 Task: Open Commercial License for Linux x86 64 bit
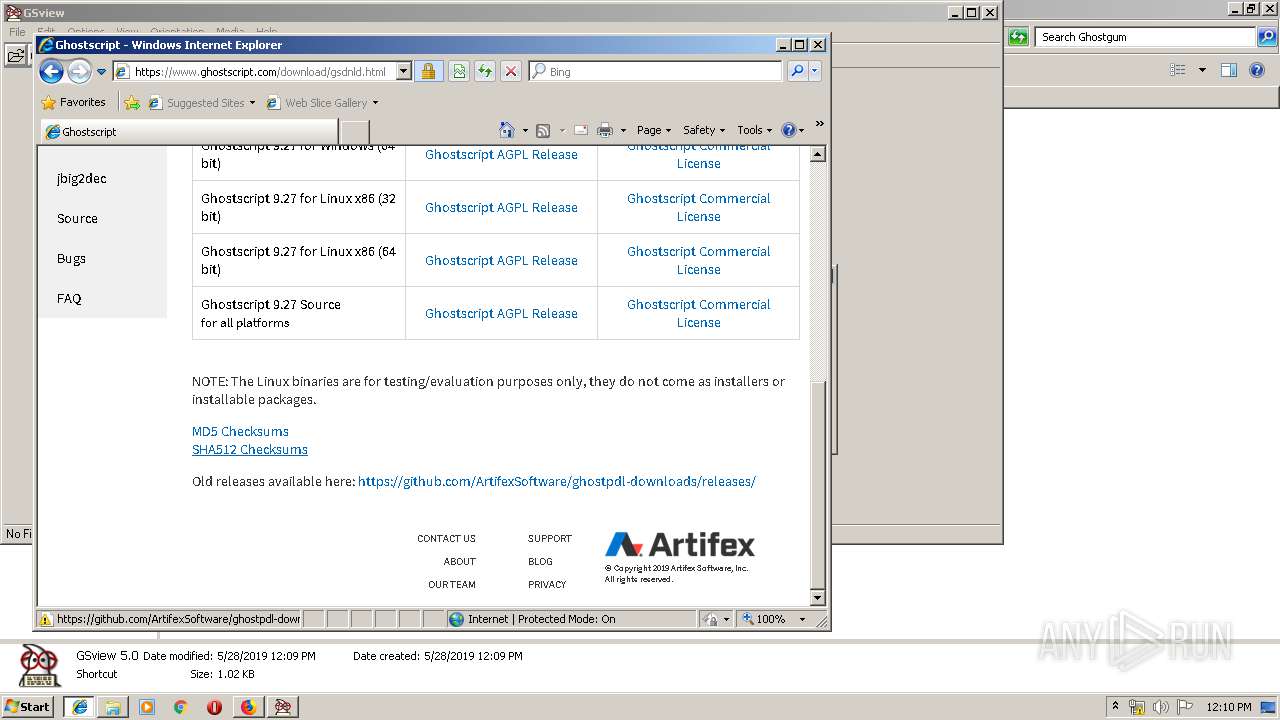coord(698,260)
